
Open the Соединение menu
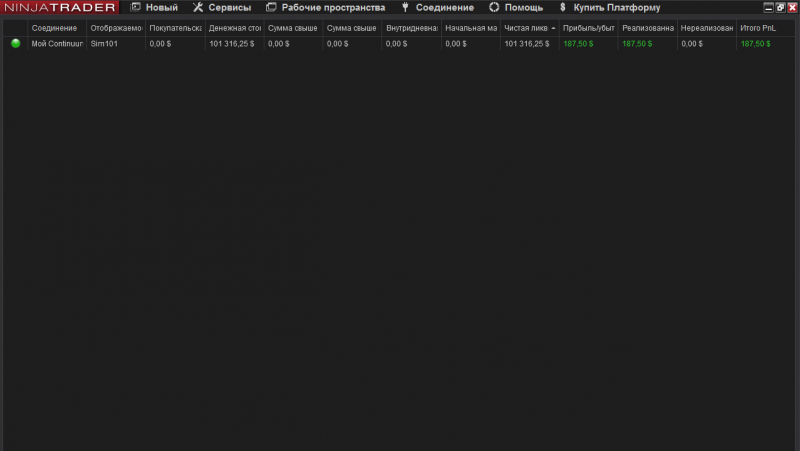[x=444, y=8]
